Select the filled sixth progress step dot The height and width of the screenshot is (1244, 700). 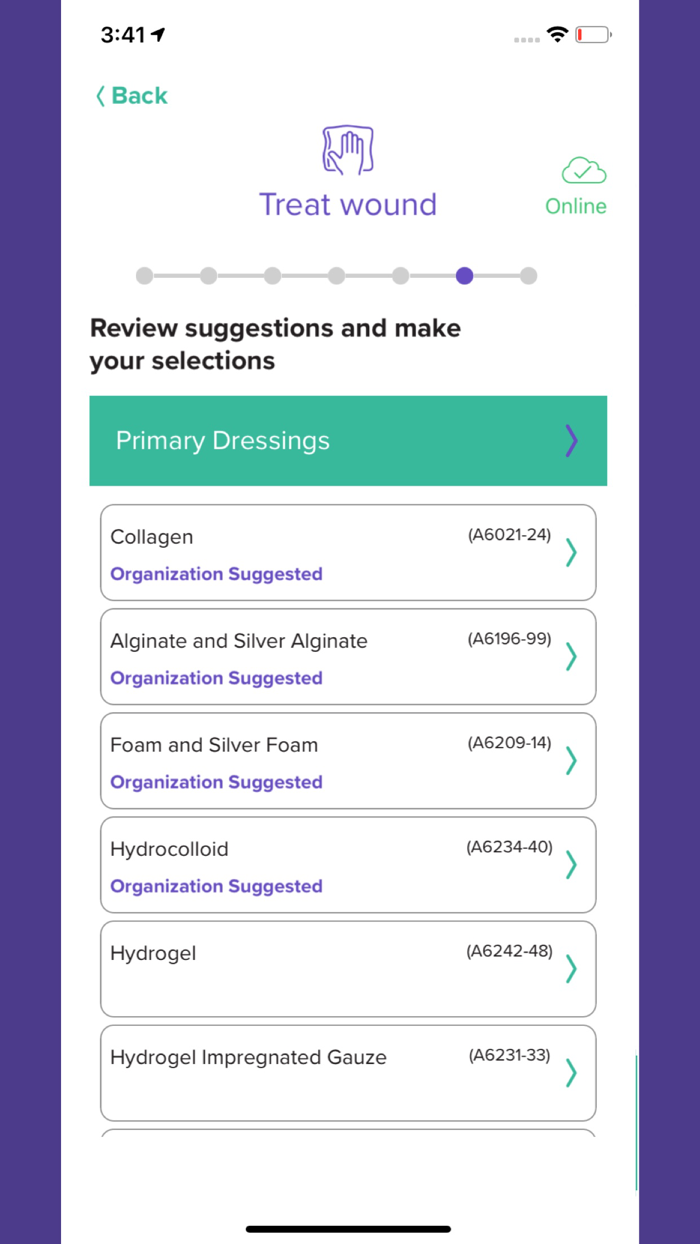(x=464, y=276)
